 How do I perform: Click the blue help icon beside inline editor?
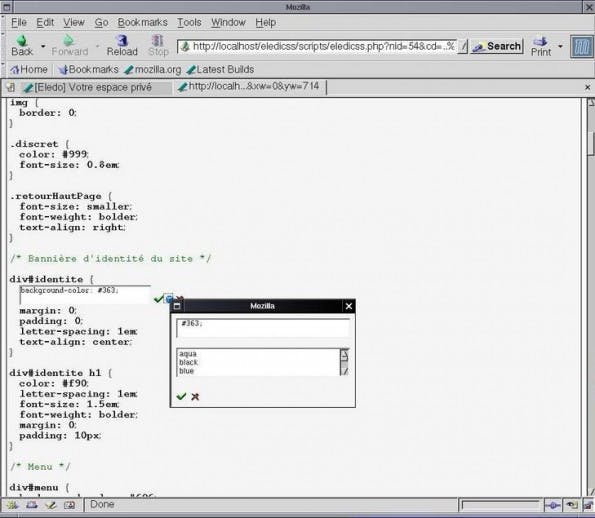tap(169, 298)
